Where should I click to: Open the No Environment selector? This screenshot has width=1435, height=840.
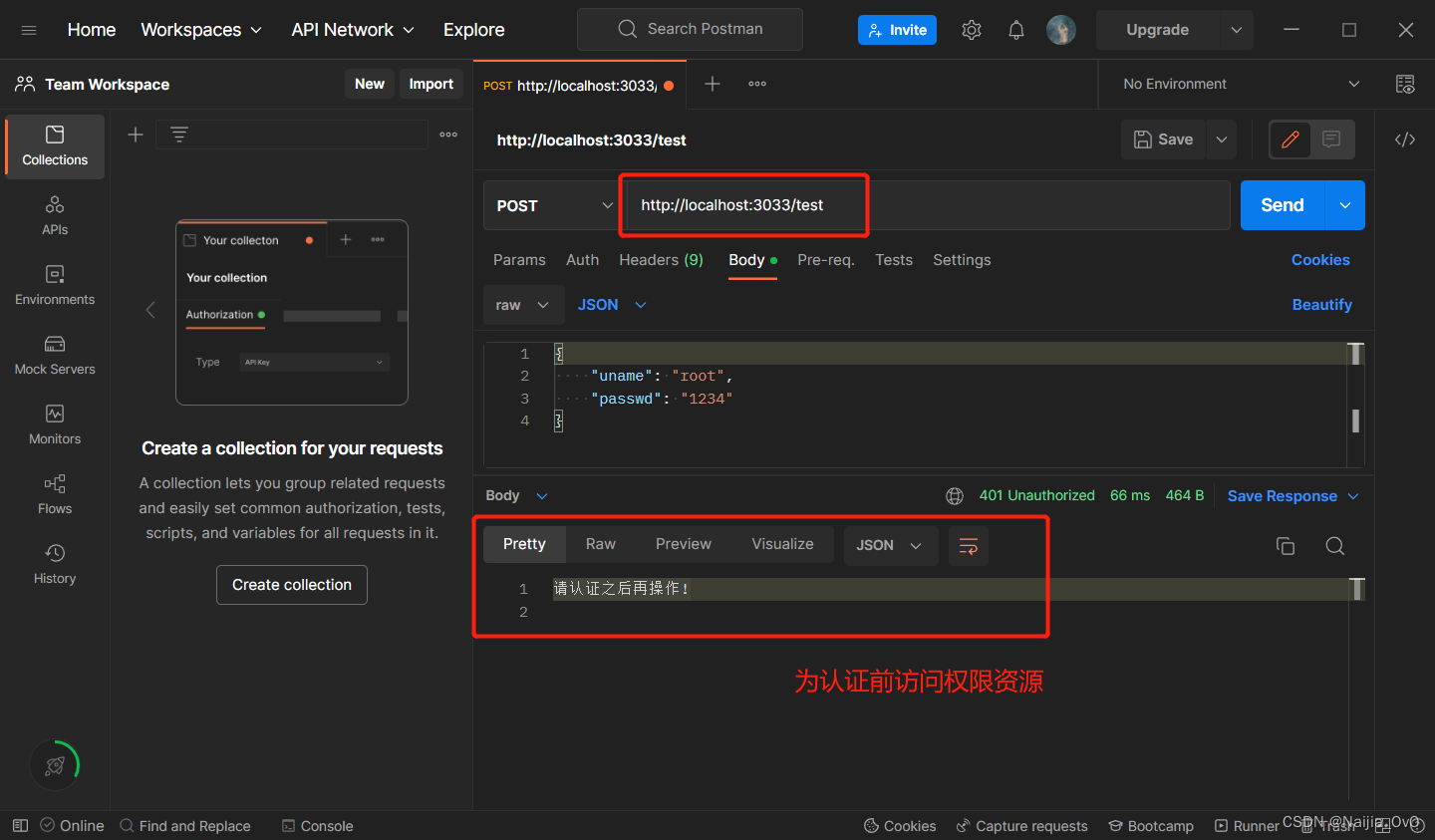1241,84
